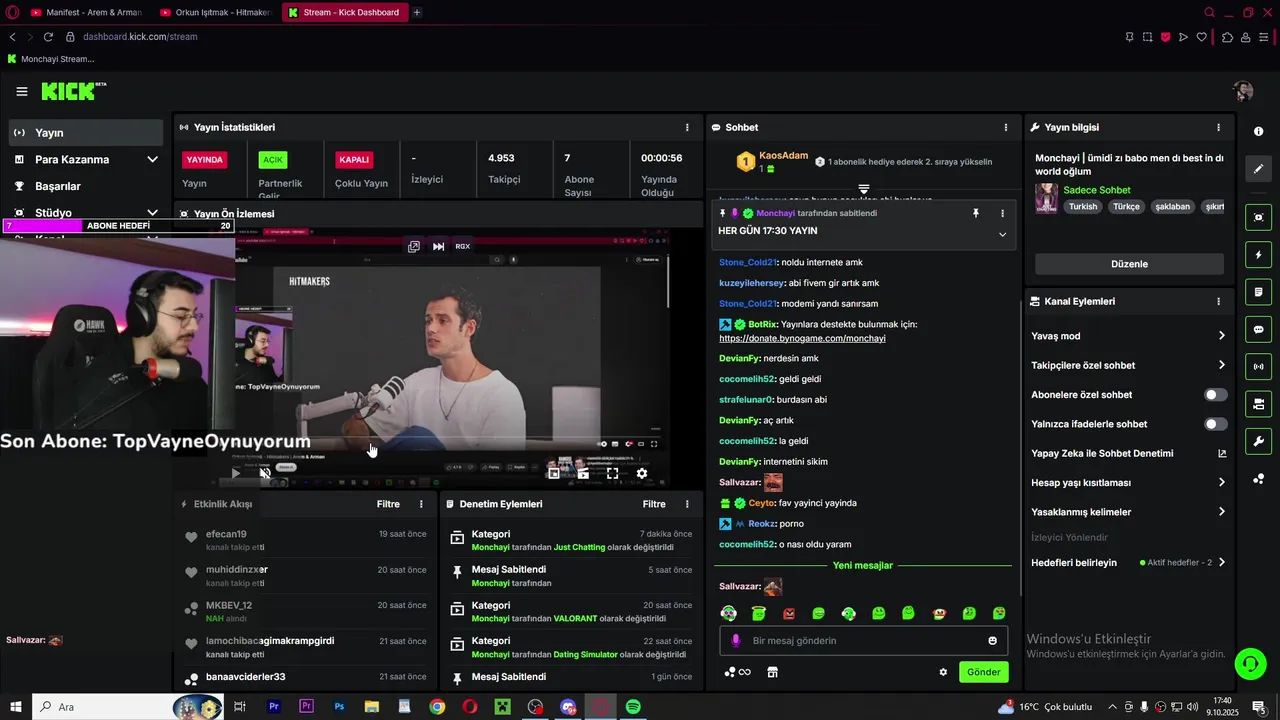This screenshot has width=1280, height=720.
Task: Toggle the channel actions icon in right rail
Action: [x=1259, y=404]
